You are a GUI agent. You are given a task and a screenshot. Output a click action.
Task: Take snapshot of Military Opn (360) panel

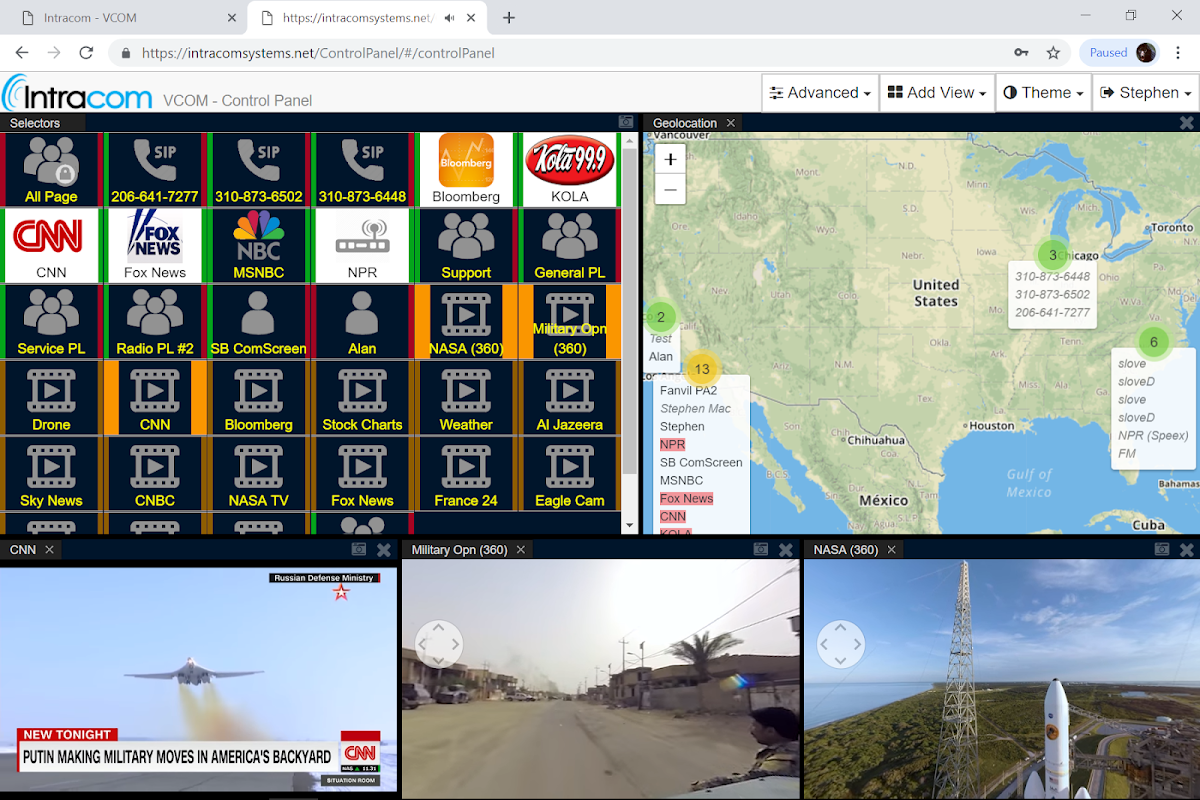click(x=761, y=550)
